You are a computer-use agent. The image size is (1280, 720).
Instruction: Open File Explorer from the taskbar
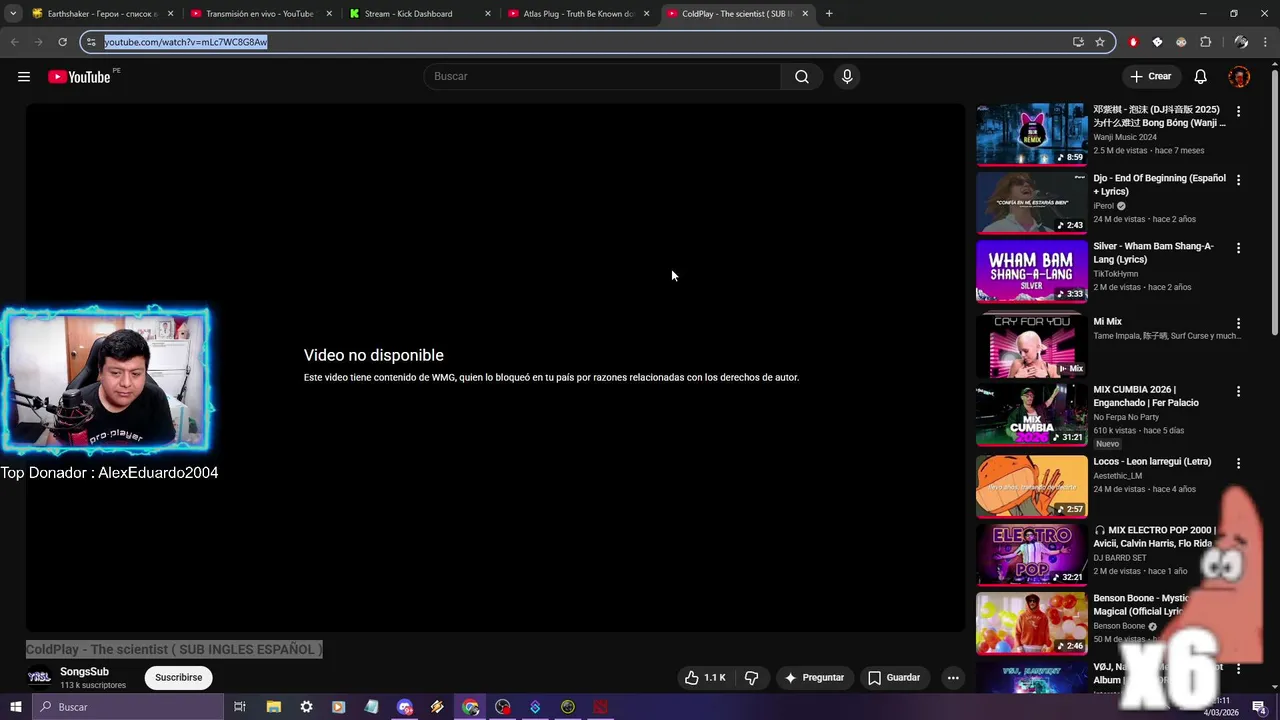[273, 707]
